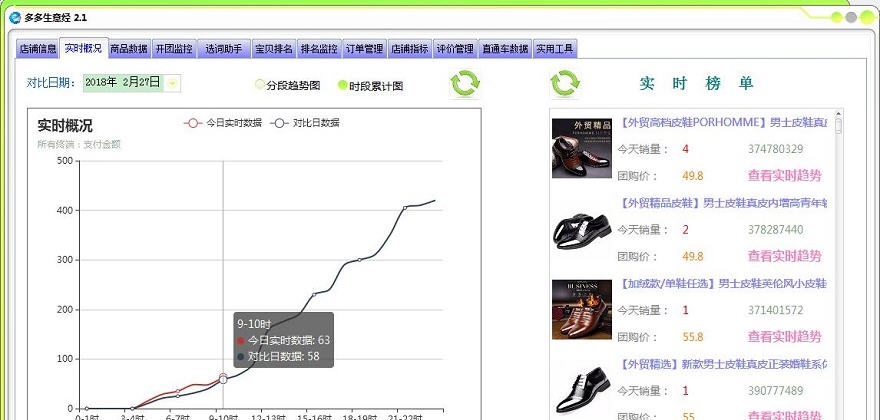Screen dimensions: 880x420
Task: Open the 订单管理 tab
Action: click(x=364, y=49)
